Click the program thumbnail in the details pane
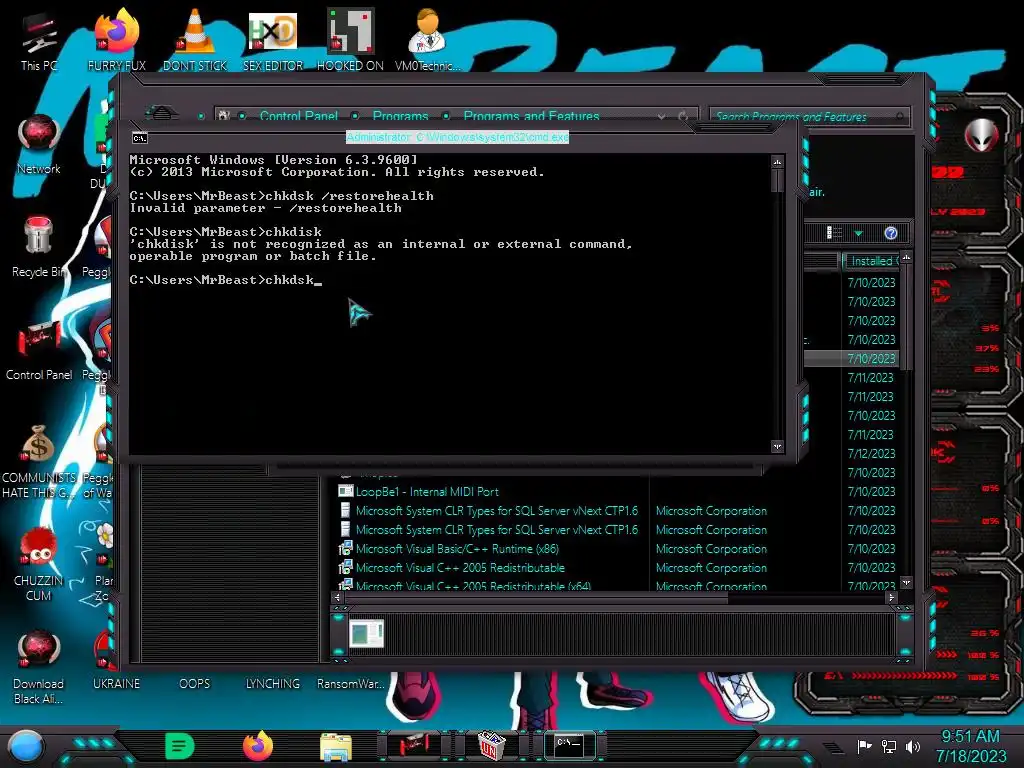Image resolution: width=1024 pixels, height=768 pixels. pos(366,633)
